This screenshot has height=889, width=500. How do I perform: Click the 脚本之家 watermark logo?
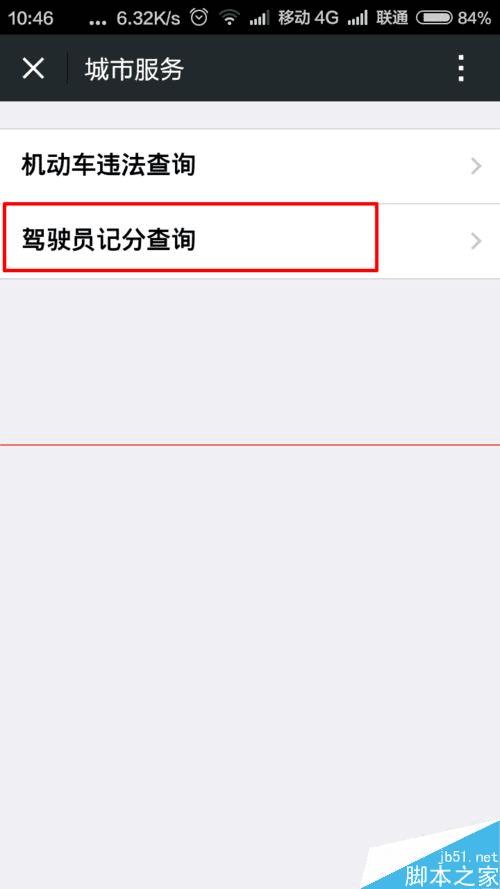451,877
